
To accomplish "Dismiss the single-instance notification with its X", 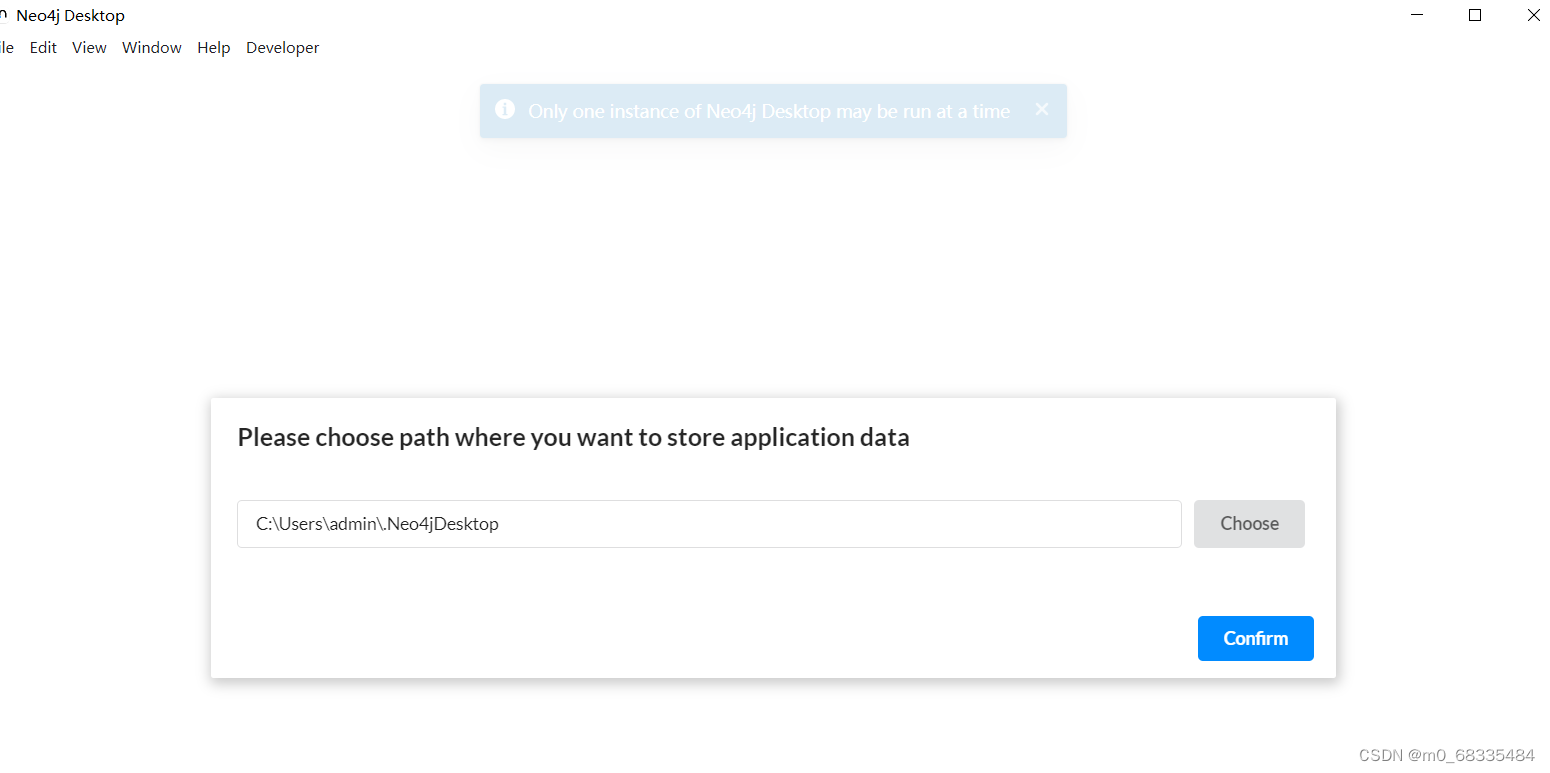I will [1041, 109].
